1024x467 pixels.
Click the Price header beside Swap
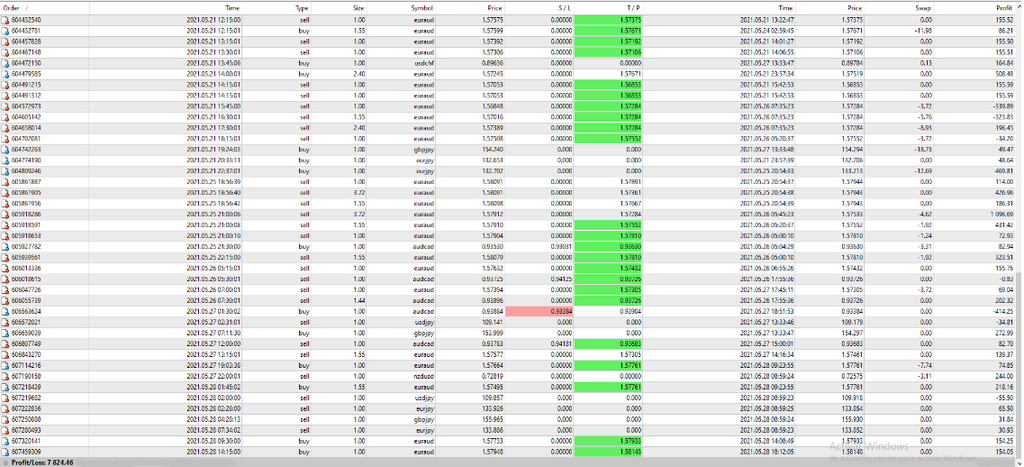[855, 8]
